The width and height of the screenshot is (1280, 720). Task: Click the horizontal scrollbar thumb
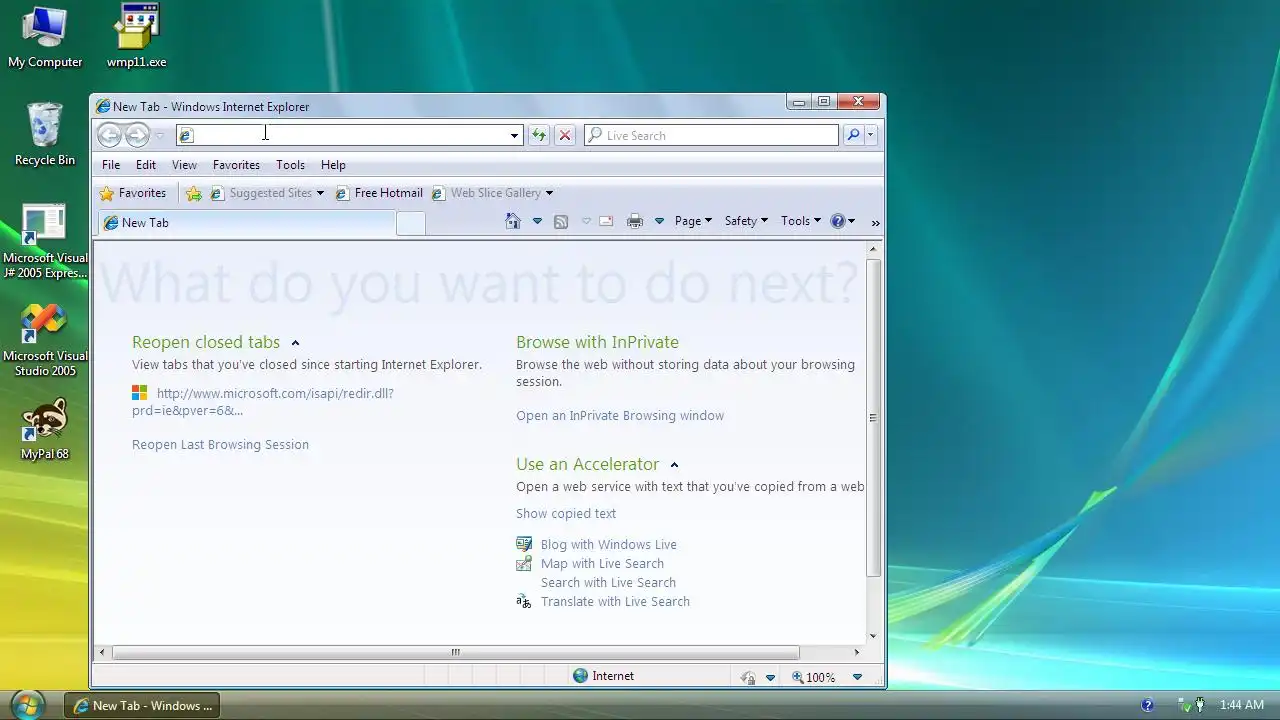pyautogui.click(x=455, y=652)
